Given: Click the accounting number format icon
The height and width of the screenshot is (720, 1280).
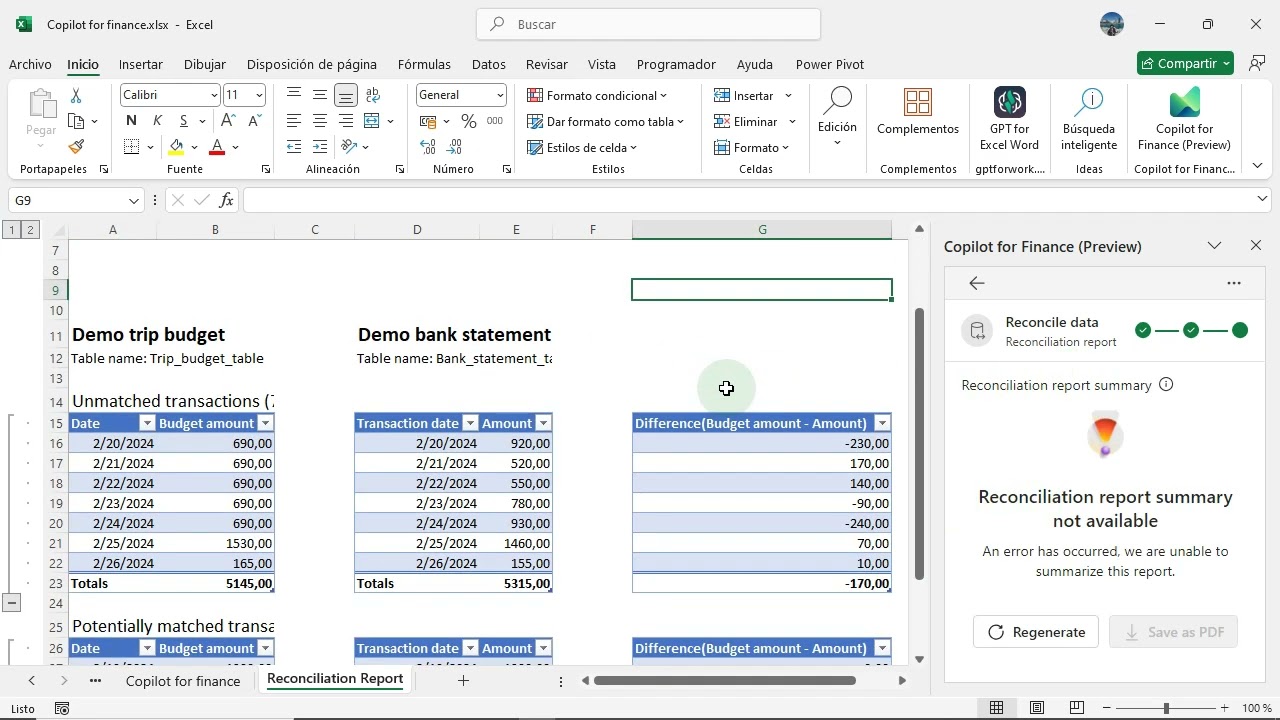Looking at the screenshot, I should tap(428, 121).
